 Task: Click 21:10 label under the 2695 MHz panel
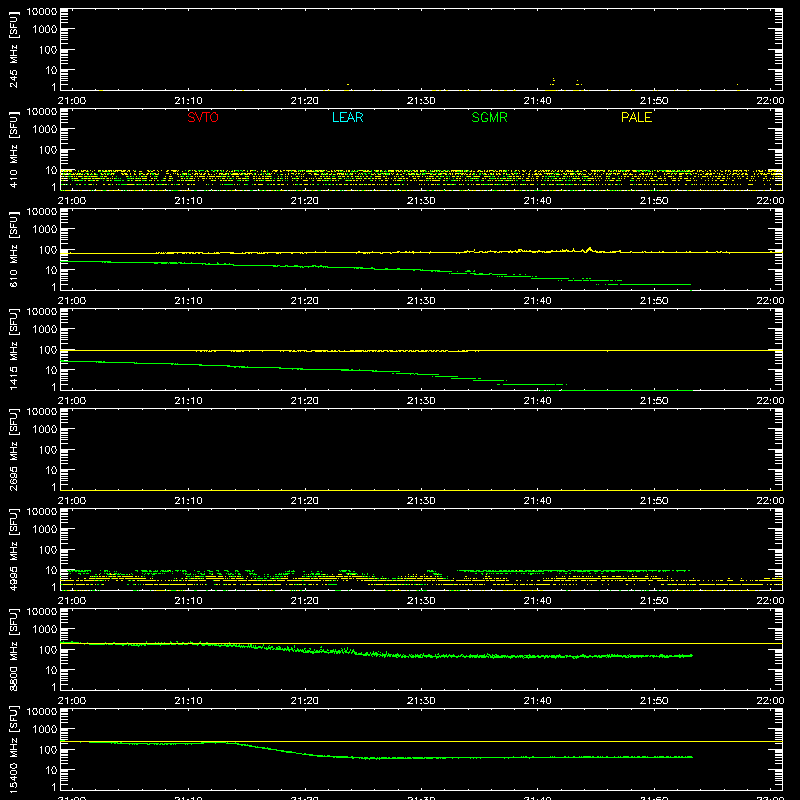click(188, 501)
